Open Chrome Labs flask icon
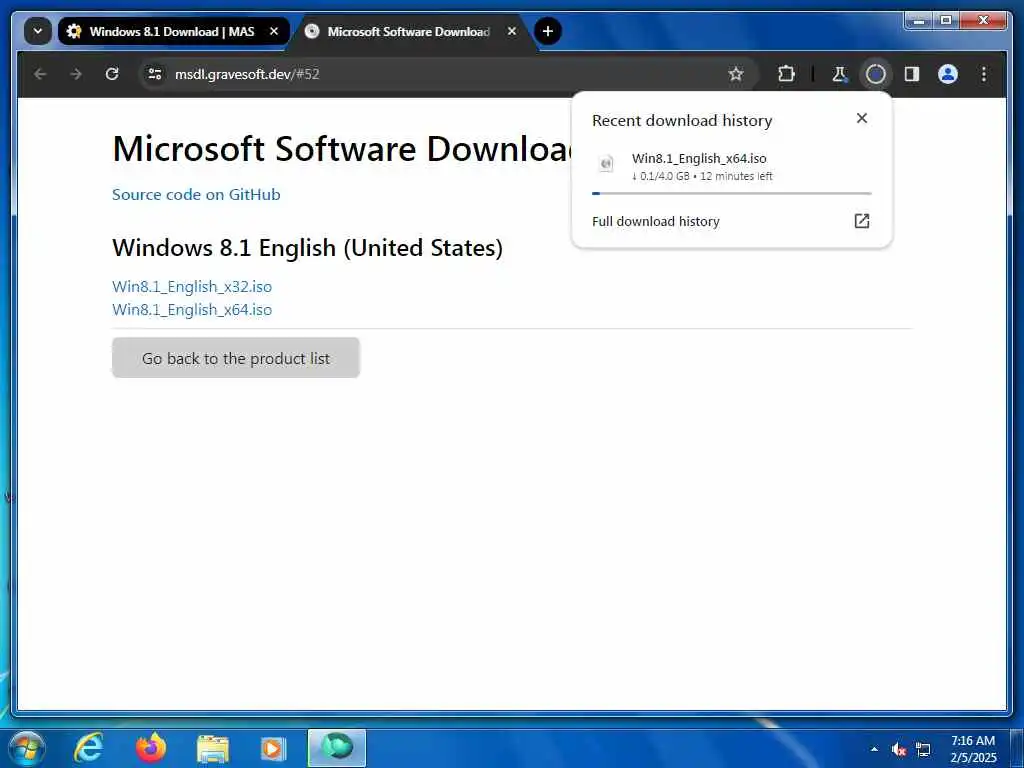The height and width of the screenshot is (768, 1024). pyautogui.click(x=839, y=74)
